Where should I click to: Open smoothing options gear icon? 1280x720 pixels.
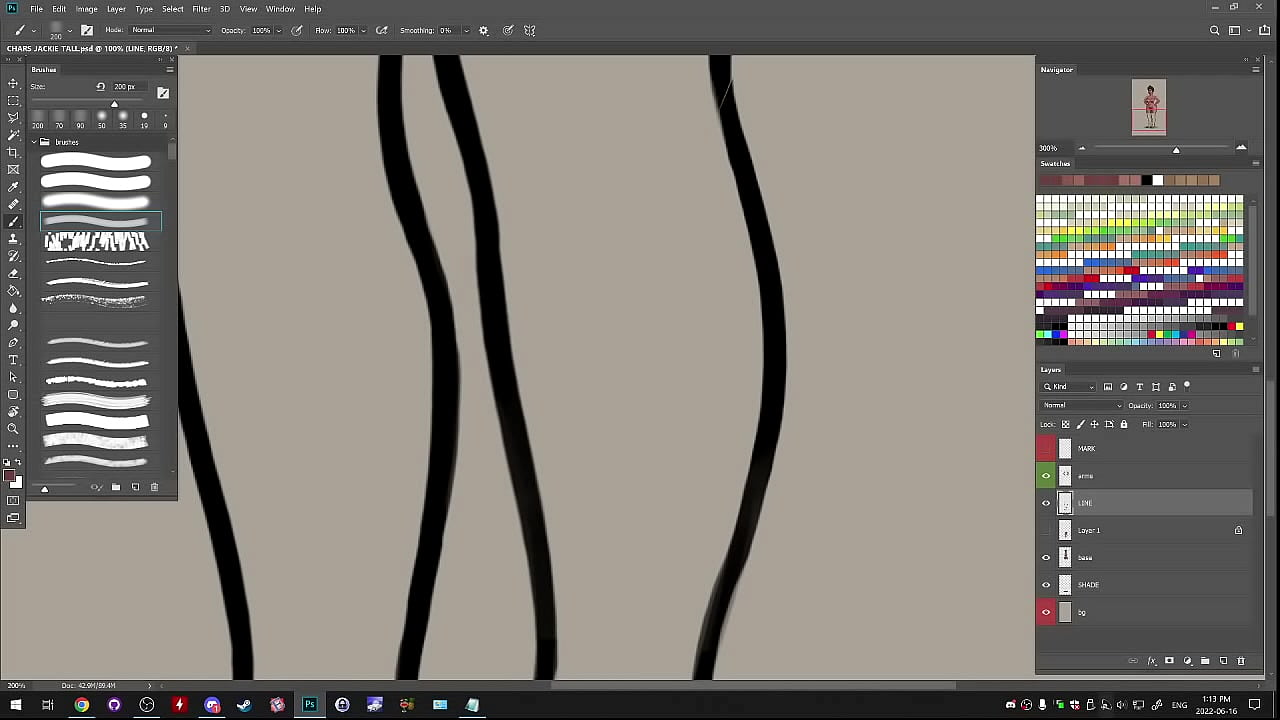click(484, 30)
